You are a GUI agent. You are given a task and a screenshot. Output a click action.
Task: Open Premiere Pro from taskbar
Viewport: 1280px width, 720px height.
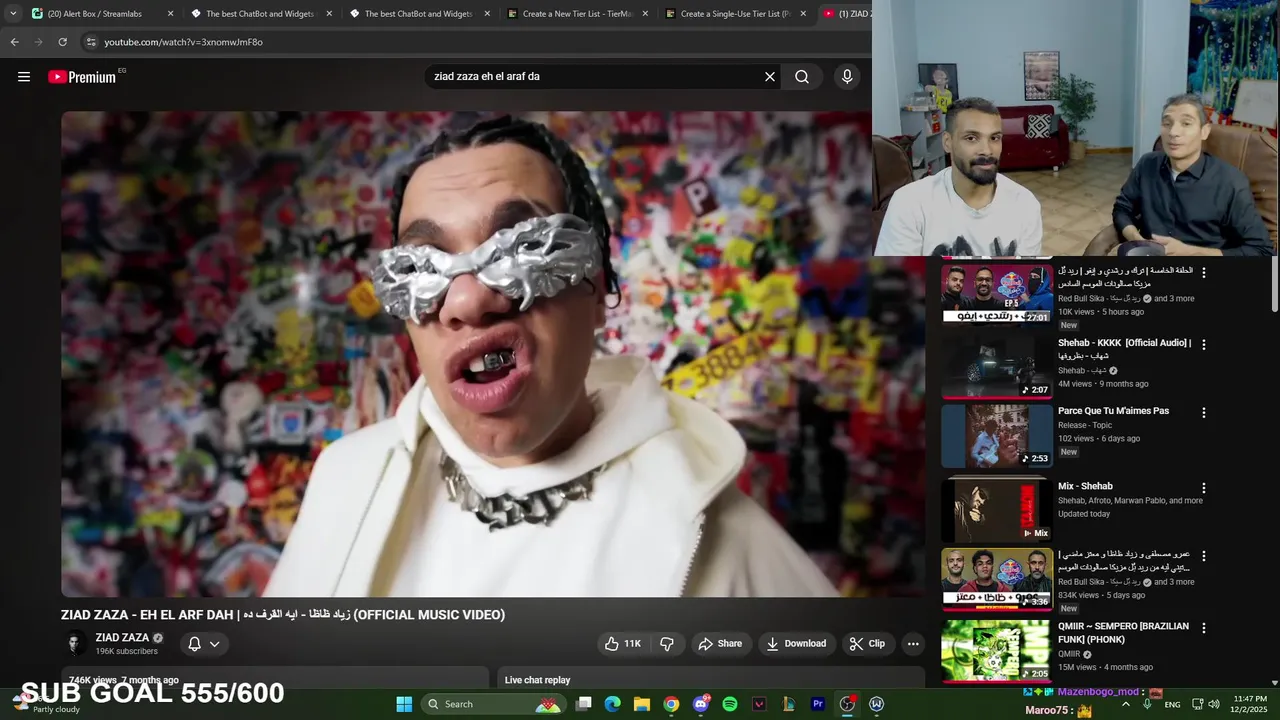click(x=818, y=704)
